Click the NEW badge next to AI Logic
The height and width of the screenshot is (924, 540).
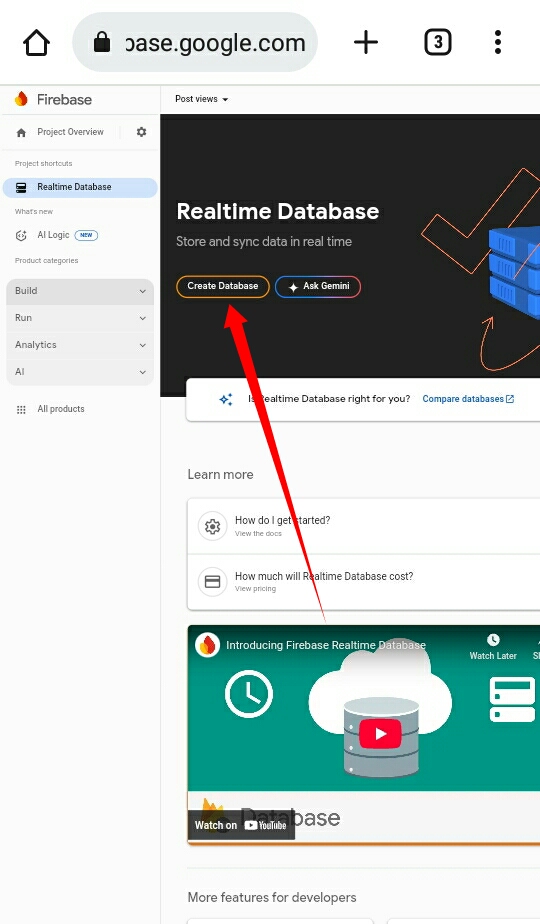tap(86, 235)
